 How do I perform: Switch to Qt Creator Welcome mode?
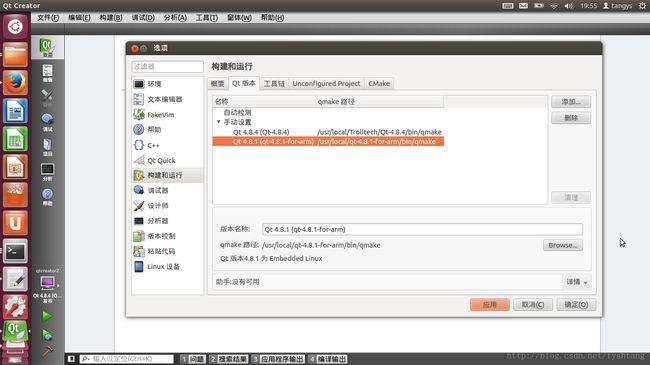[x=47, y=47]
